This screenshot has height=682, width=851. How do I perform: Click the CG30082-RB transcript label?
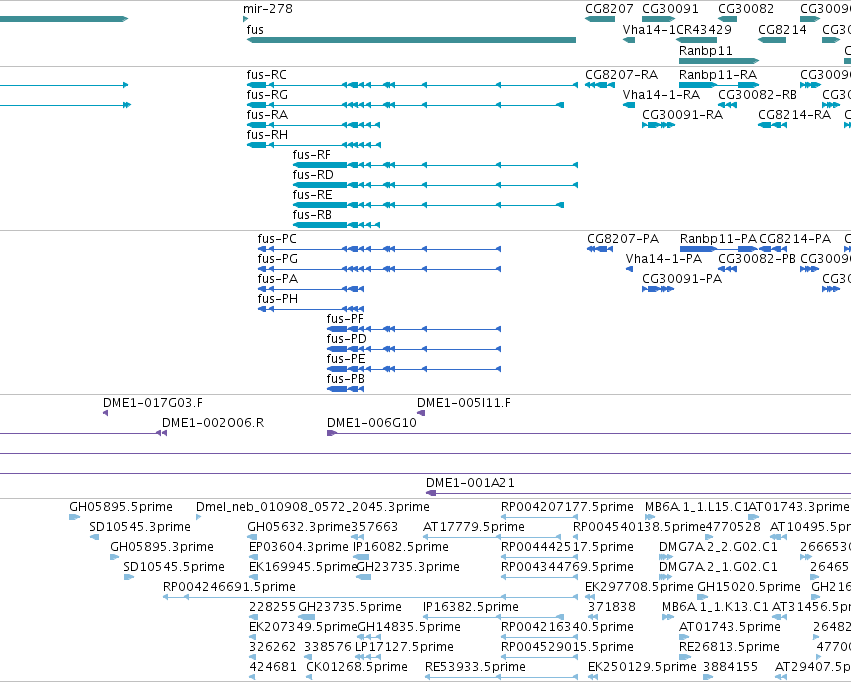point(757,94)
